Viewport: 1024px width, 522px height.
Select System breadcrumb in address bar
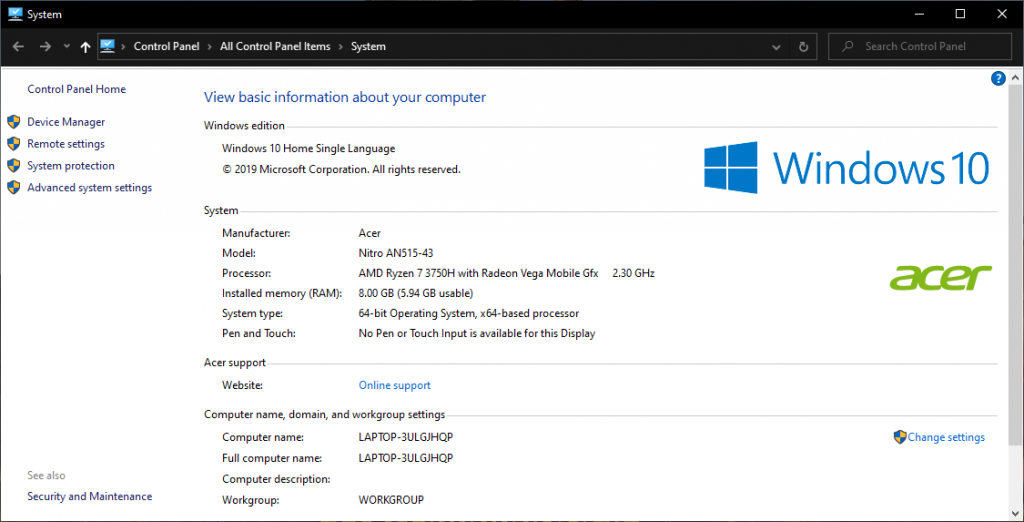tap(368, 46)
